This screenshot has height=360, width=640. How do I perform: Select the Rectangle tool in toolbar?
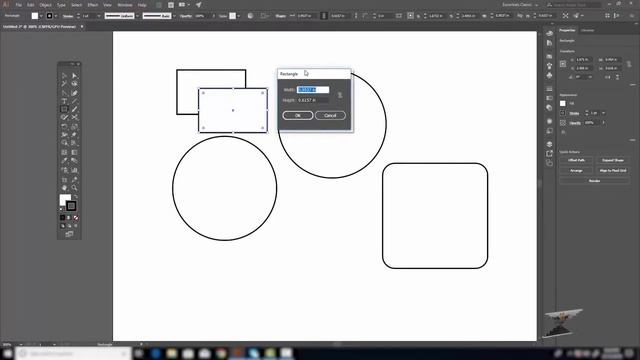(64, 109)
